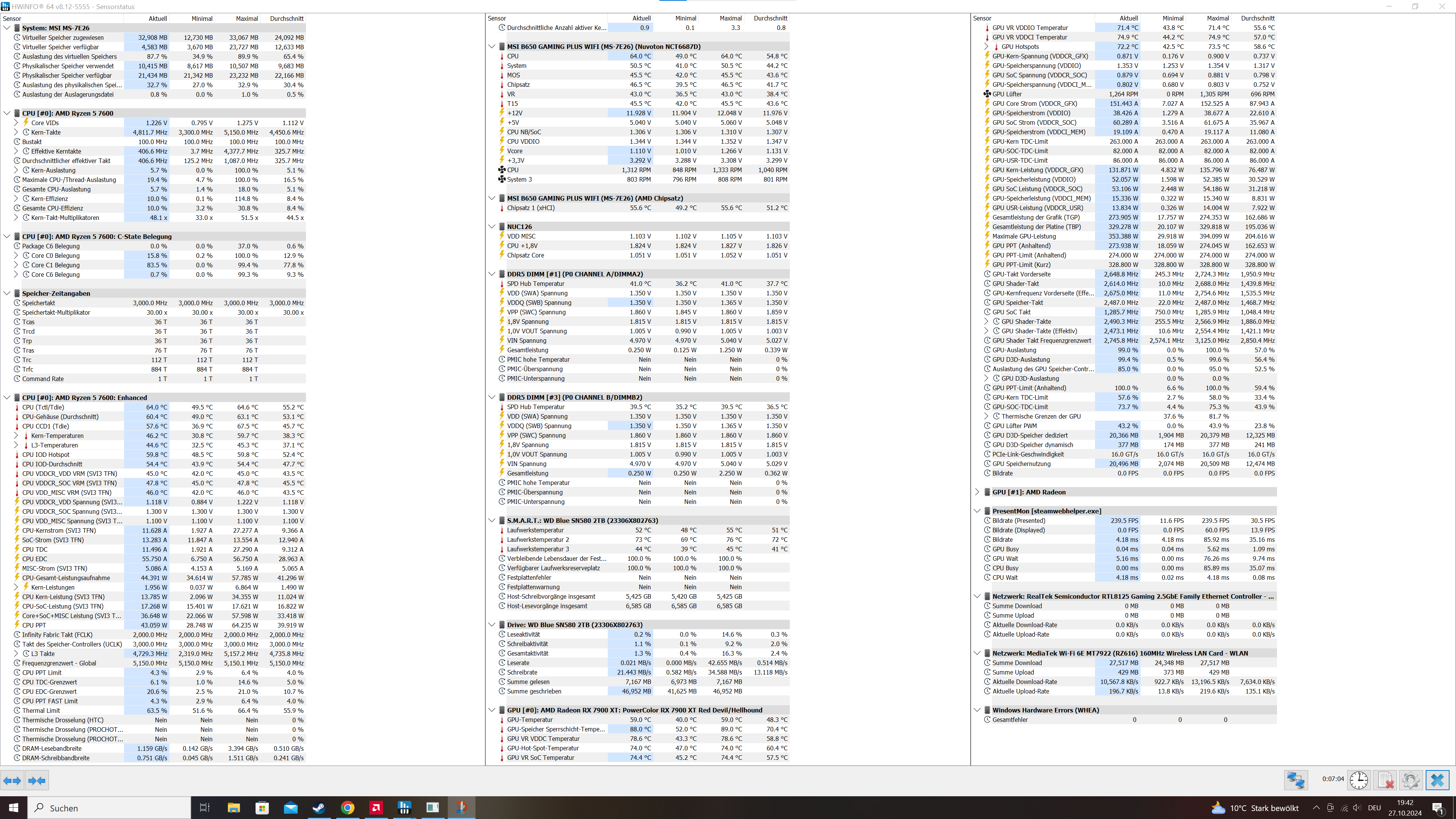Expand the GPU Hotspots entry
1456x819 pixels.
click(986, 47)
